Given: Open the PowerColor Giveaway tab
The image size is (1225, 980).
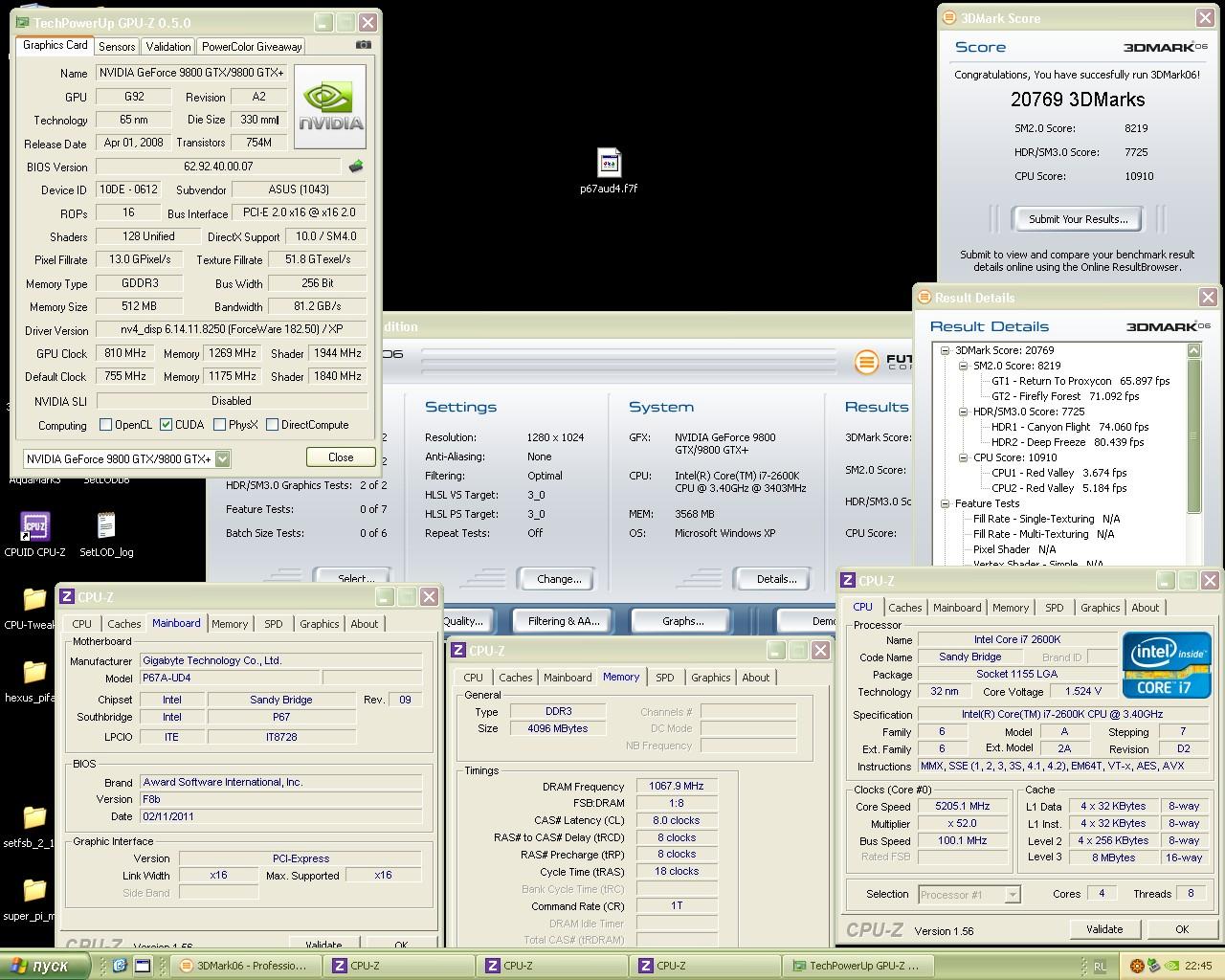Looking at the screenshot, I should click(x=252, y=46).
